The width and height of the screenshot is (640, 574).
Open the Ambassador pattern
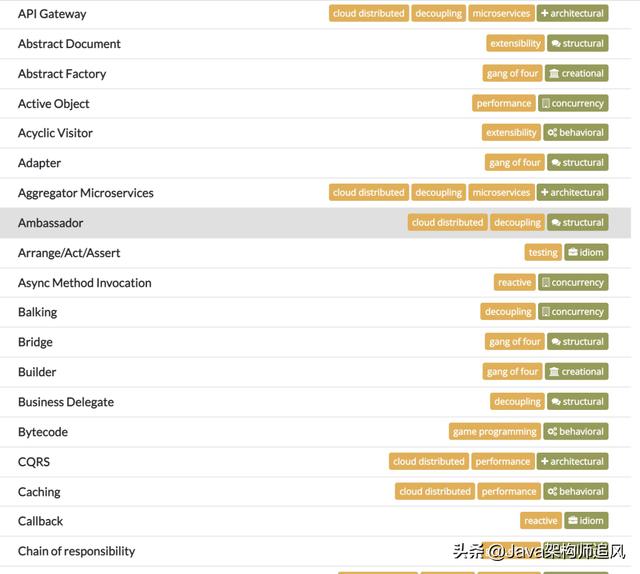coord(51,223)
